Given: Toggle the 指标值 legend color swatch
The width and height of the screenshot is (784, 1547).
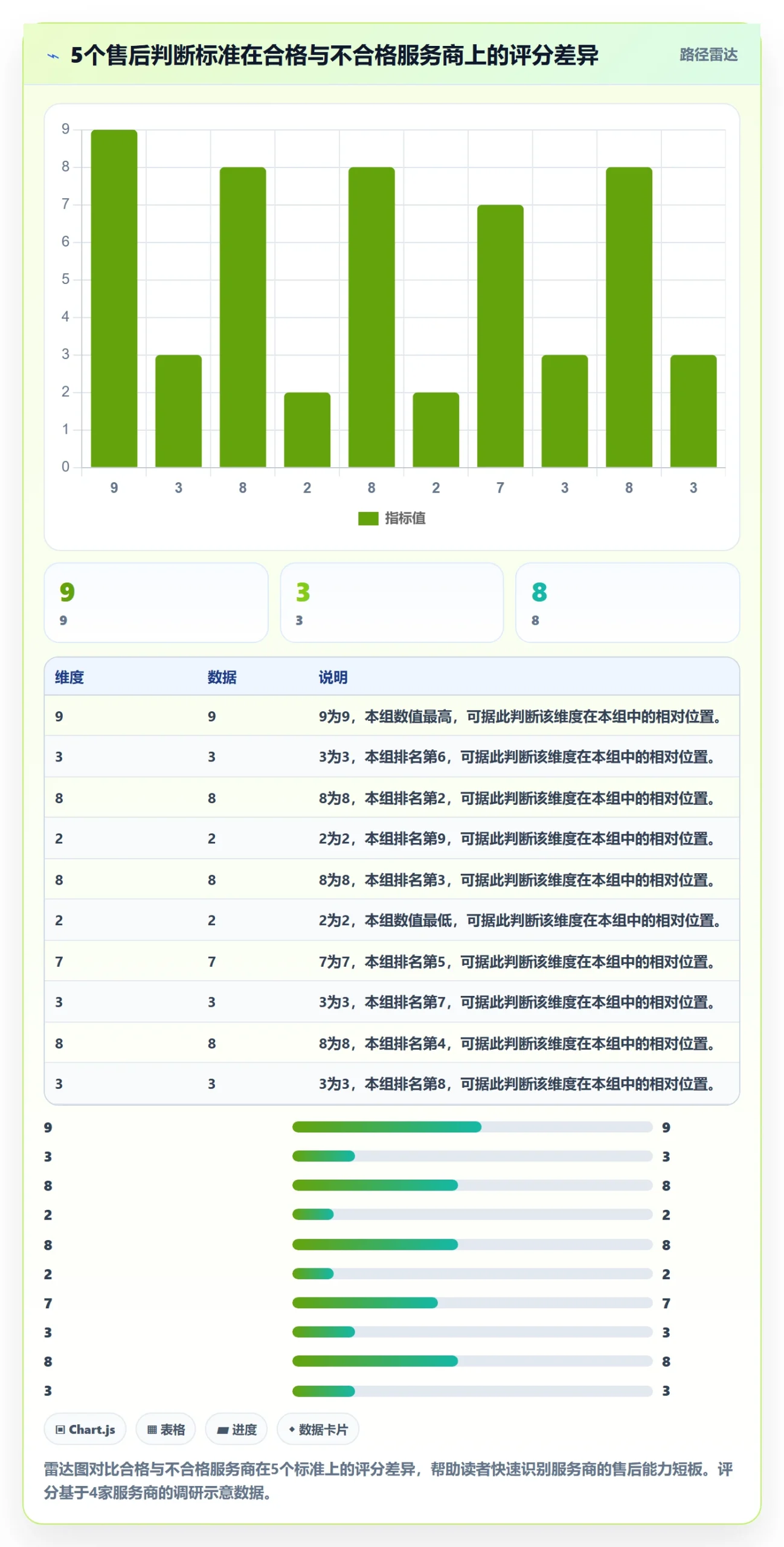Looking at the screenshot, I should click(368, 518).
